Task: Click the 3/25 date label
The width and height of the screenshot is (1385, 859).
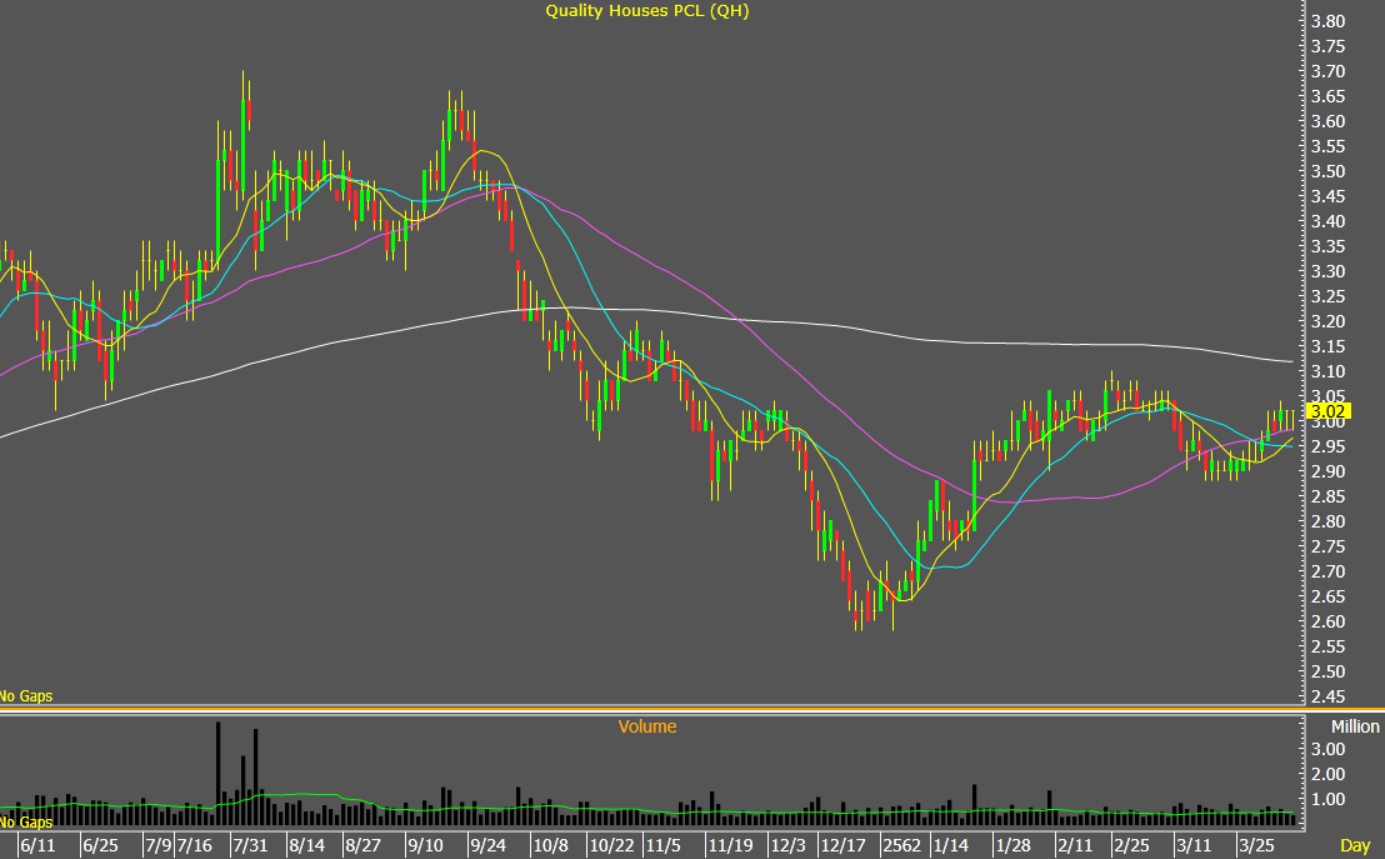Action: click(x=1255, y=846)
